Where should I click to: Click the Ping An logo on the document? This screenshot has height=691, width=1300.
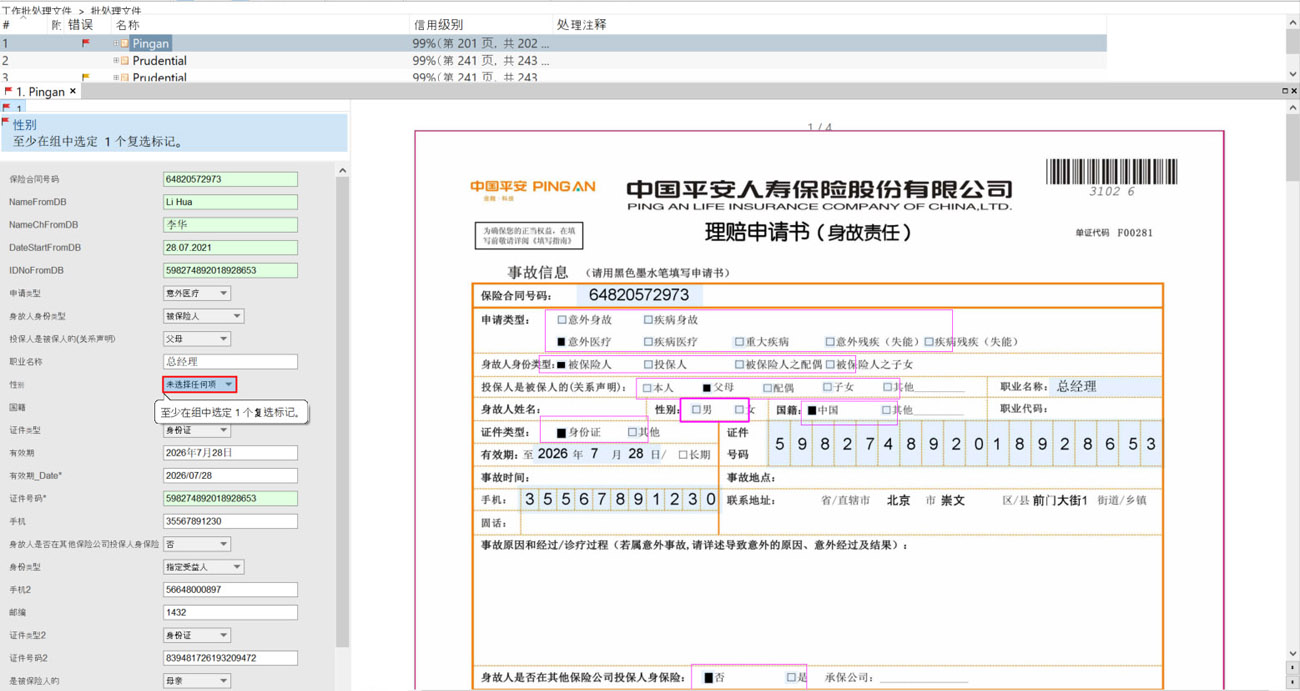point(532,189)
